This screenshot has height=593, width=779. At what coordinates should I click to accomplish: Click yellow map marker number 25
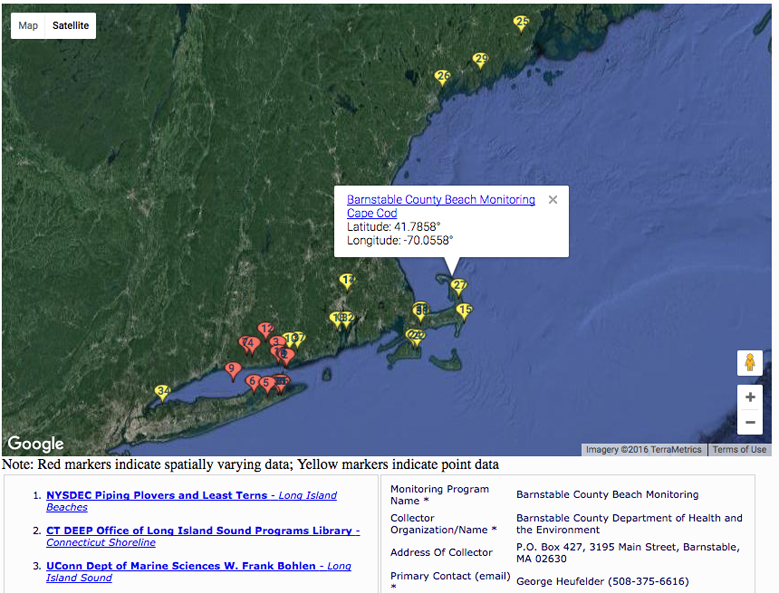tap(521, 23)
